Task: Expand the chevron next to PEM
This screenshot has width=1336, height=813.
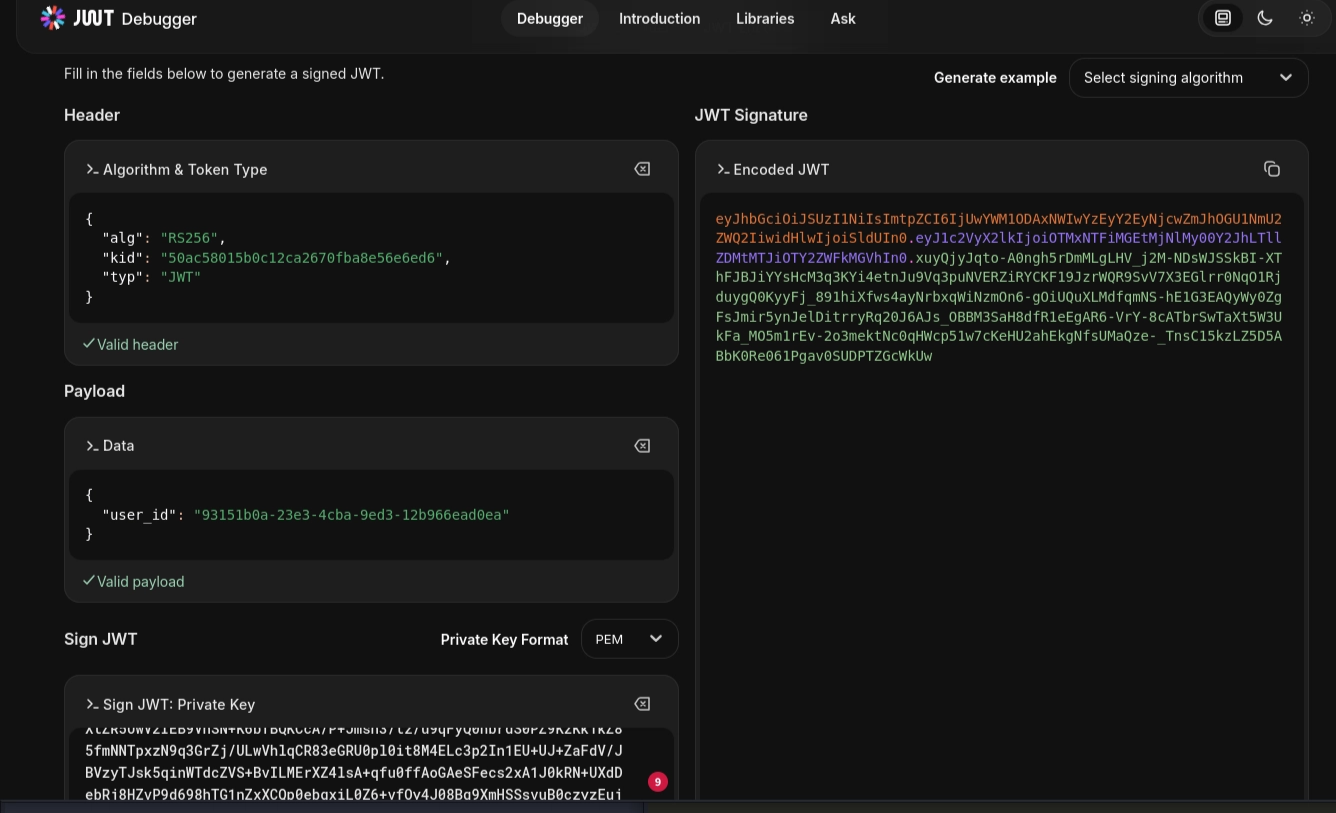Action: pos(656,639)
